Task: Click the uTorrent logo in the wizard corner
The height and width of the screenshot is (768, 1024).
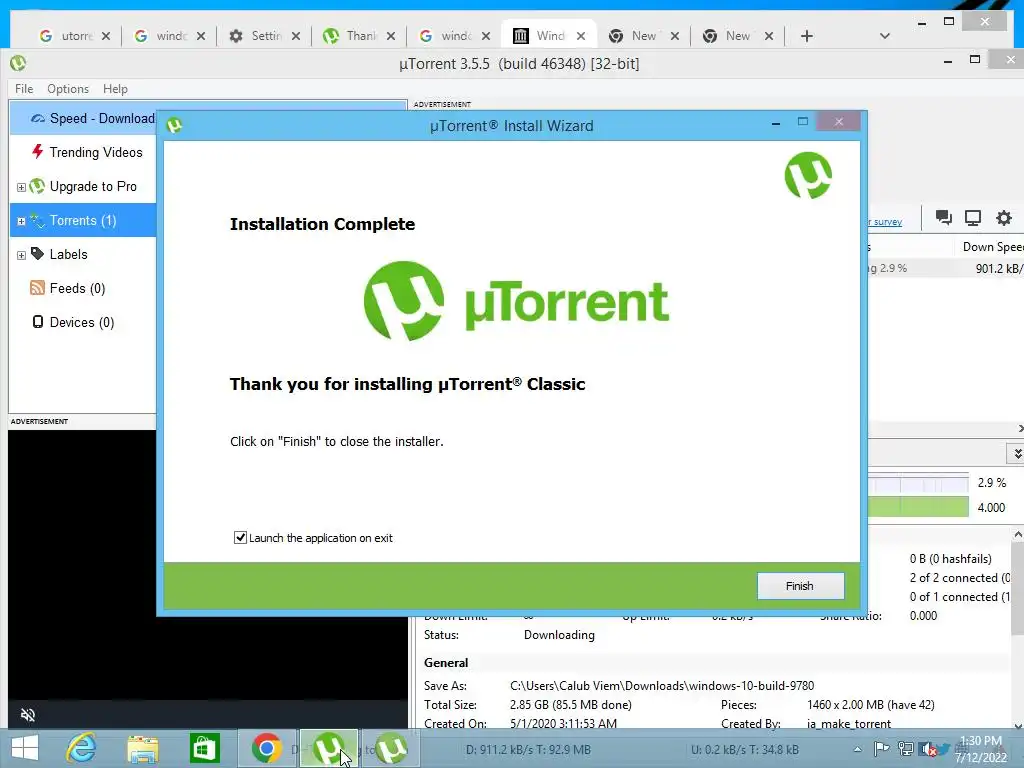Action: tap(808, 175)
